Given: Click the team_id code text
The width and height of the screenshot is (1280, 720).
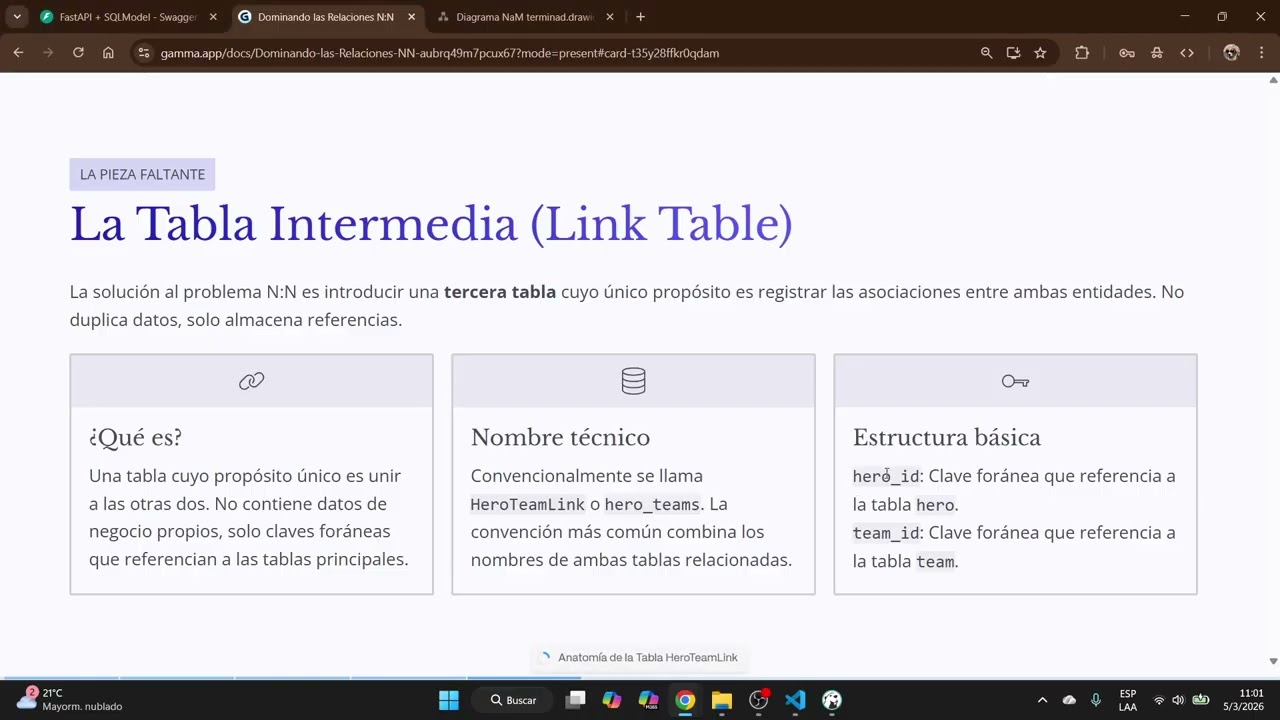Looking at the screenshot, I should [x=886, y=533].
